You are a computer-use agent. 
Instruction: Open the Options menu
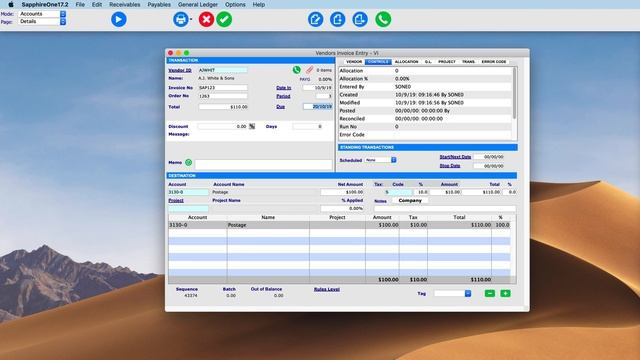point(235,4)
